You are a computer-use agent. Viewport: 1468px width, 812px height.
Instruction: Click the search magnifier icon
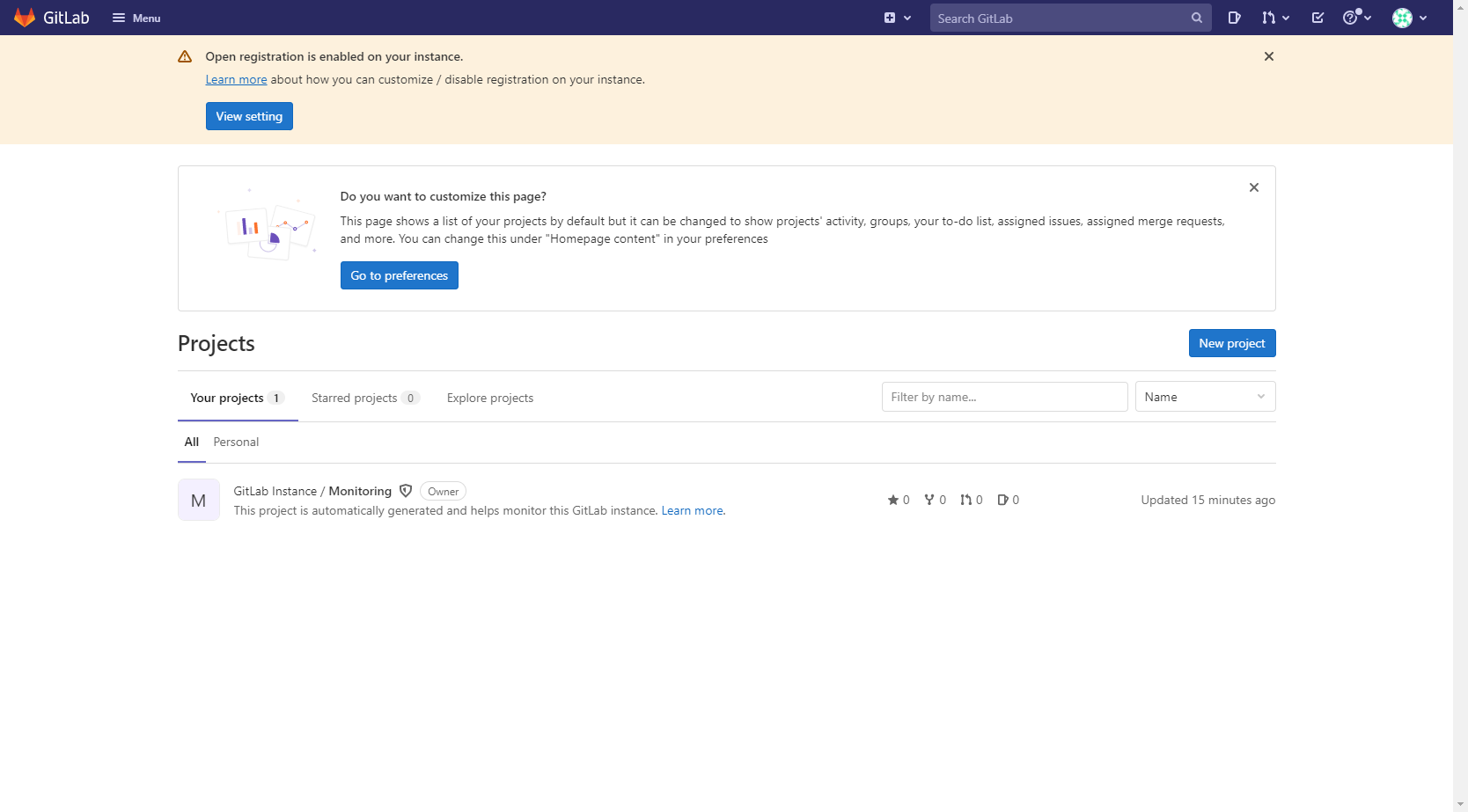[1197, 18]
